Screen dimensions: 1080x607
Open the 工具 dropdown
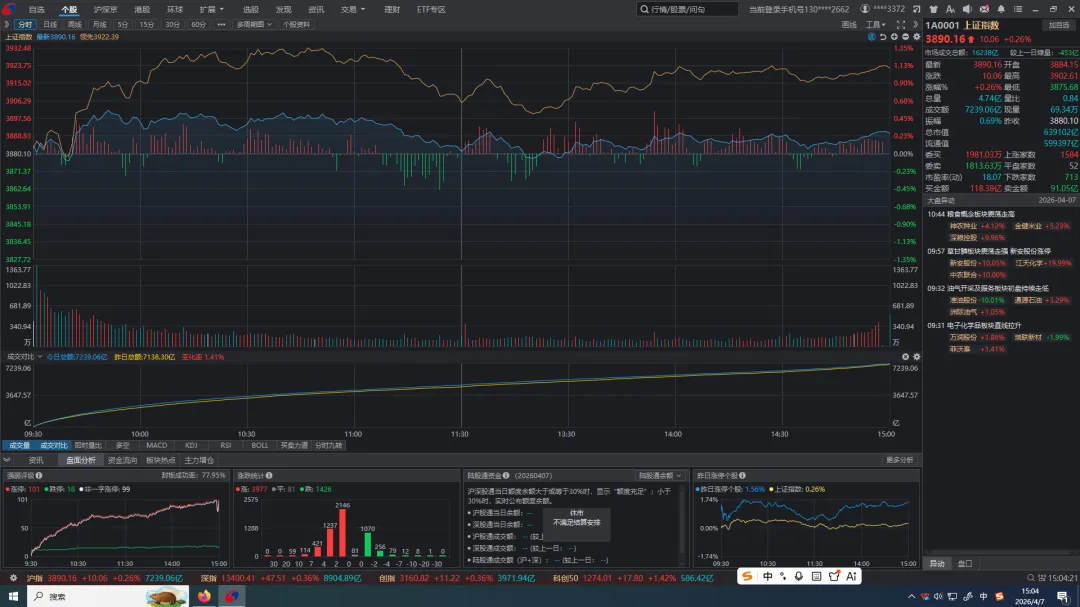tap(875, 24)
